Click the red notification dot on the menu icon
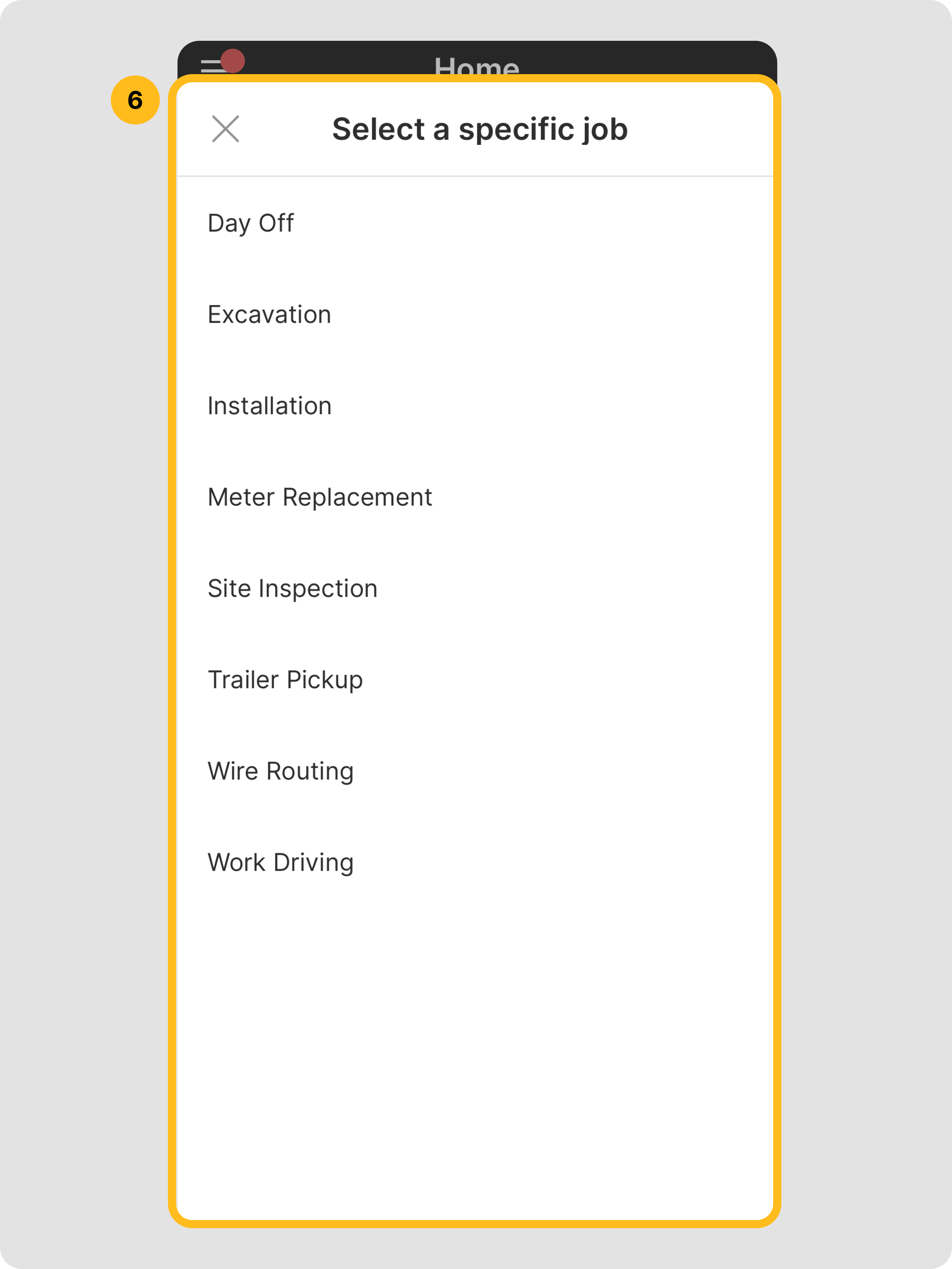Viewport: 952px width, 1269px height. (233, 61)
